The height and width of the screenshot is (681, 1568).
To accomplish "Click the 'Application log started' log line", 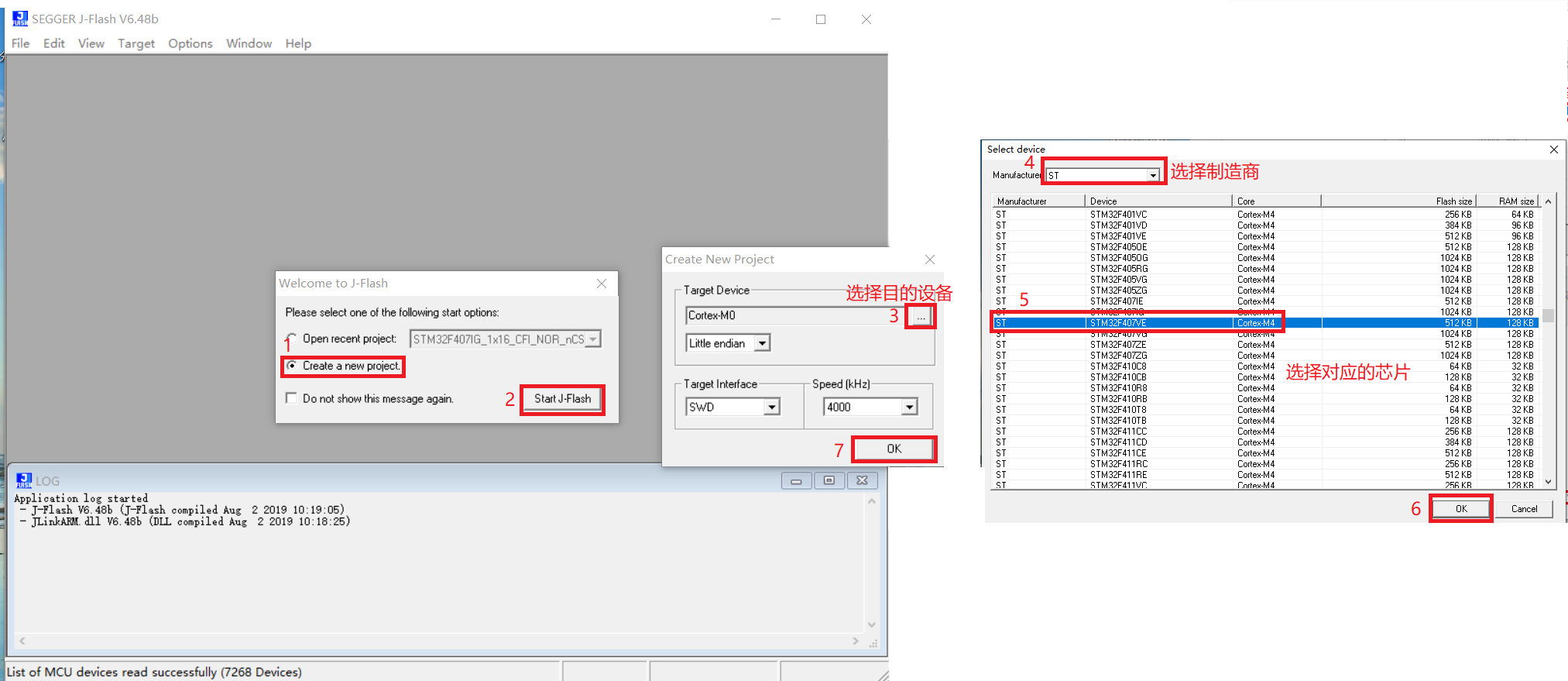I will (81, 498).
